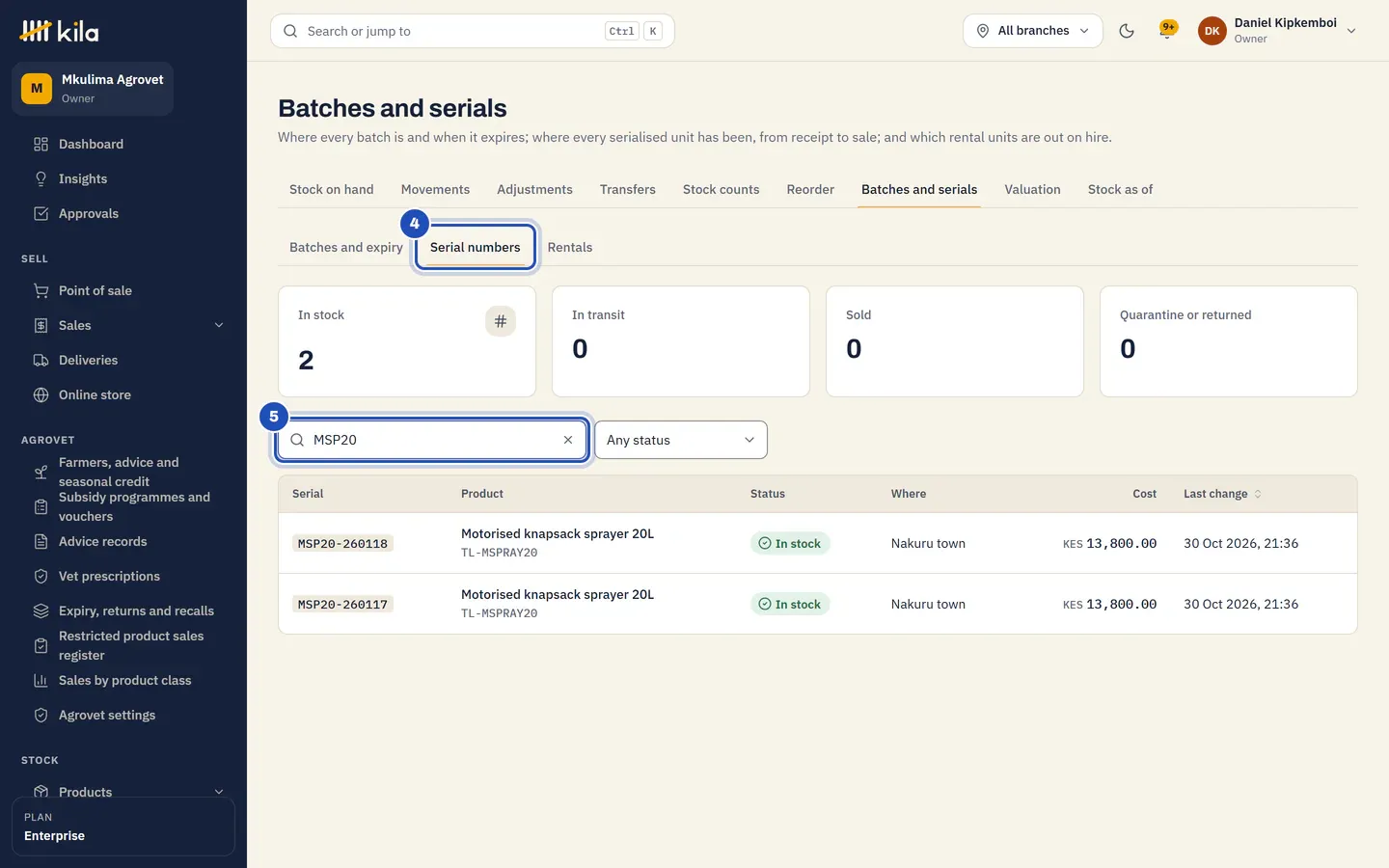
Task: Click the Enterprise plan card
Action: [x=123, y=827]
